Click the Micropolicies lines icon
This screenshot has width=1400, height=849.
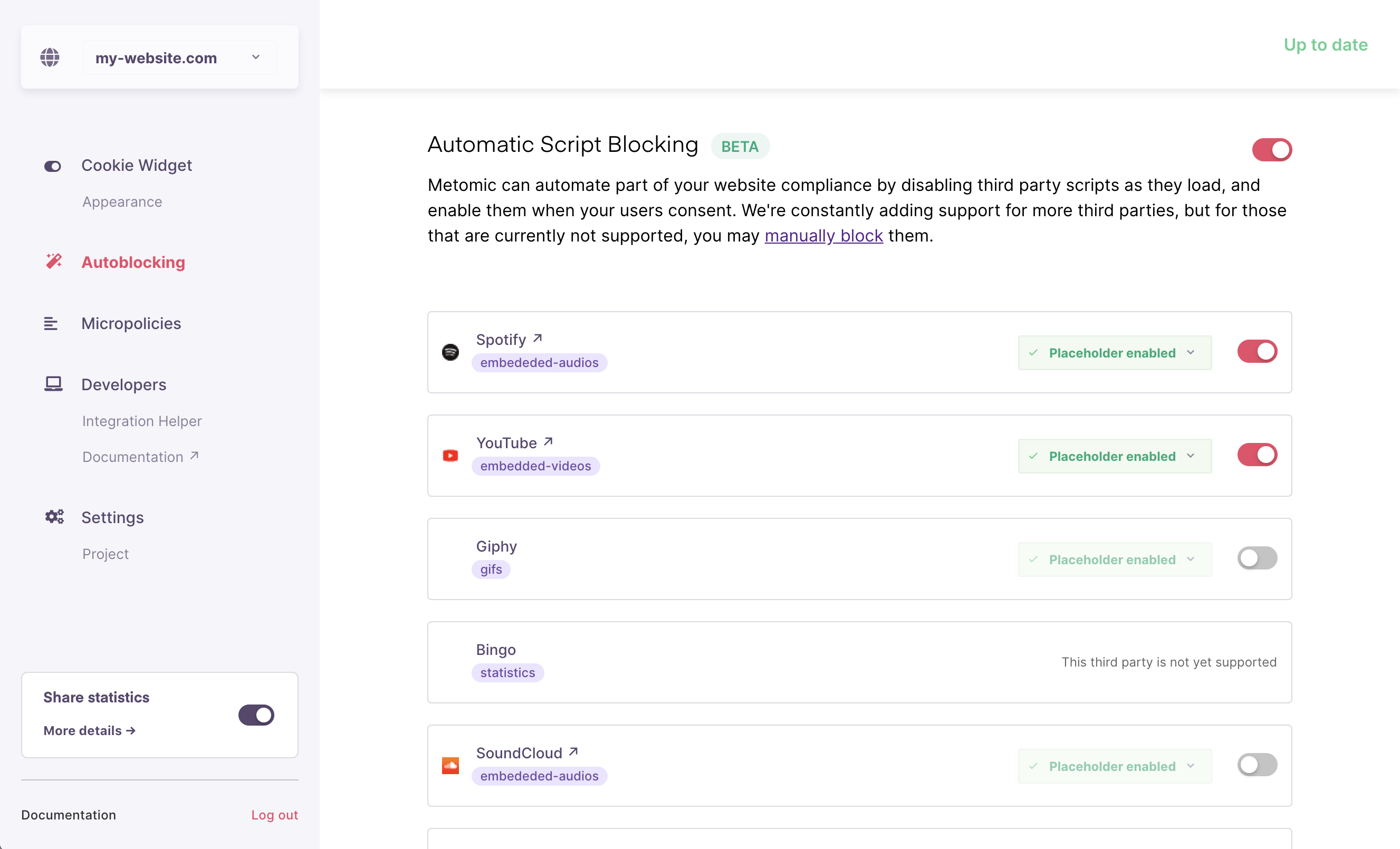(x=51, y=323)
